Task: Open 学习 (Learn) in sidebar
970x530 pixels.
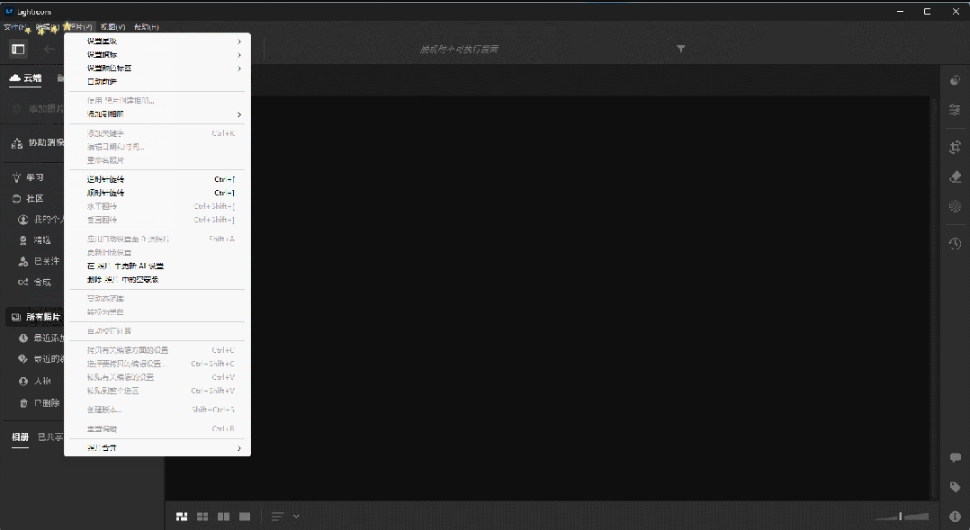Action: [35, 177]
